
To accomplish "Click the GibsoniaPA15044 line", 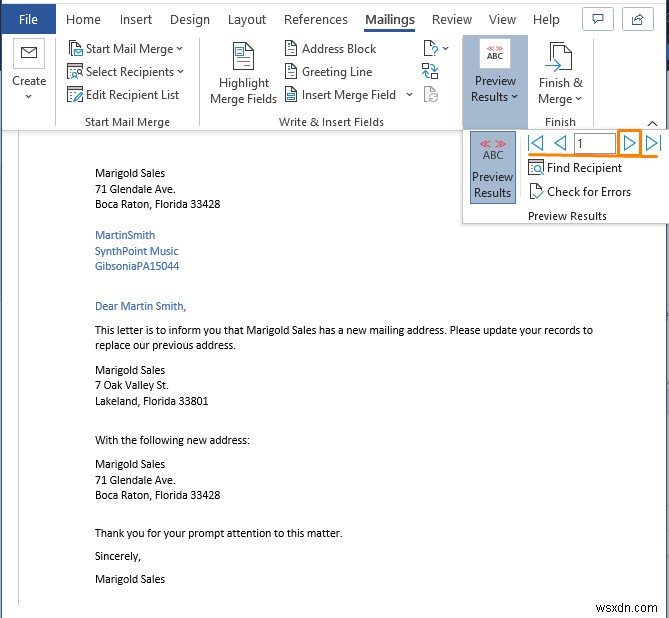I will tap(137, 266).
